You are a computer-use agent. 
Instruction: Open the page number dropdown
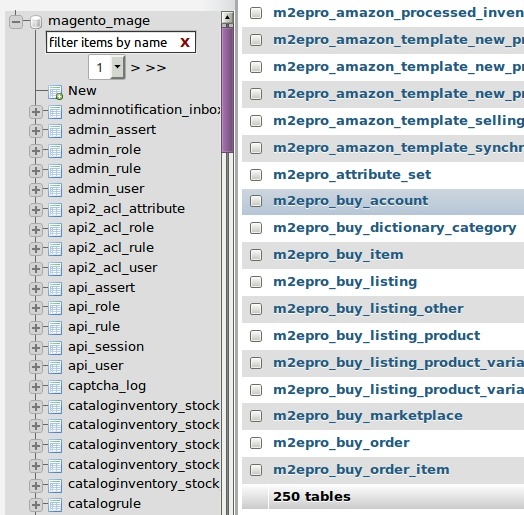[107, 68]
